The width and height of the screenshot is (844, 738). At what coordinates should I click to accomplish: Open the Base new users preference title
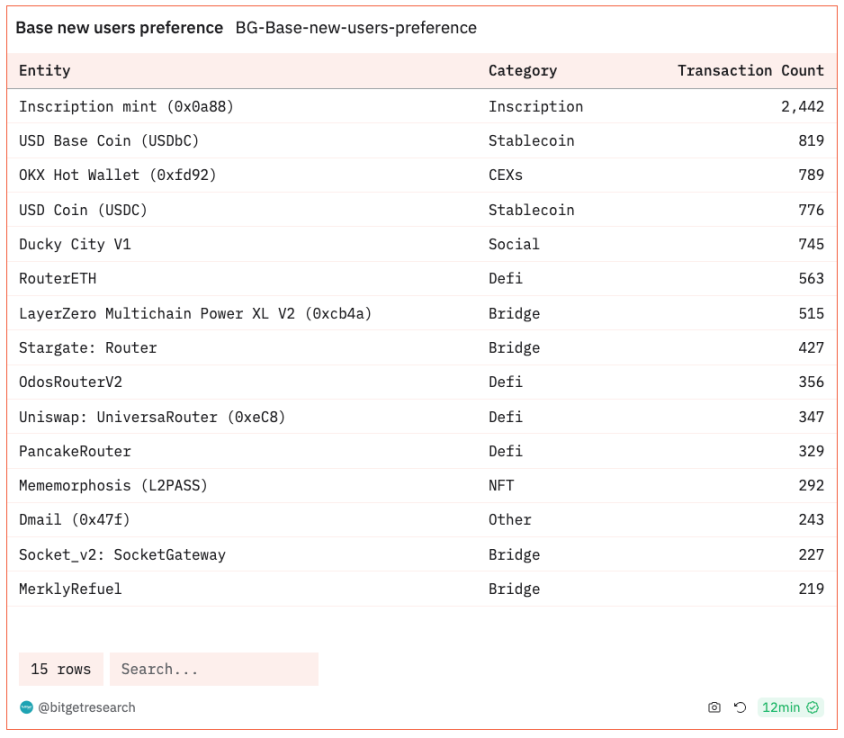coord(119,28)
